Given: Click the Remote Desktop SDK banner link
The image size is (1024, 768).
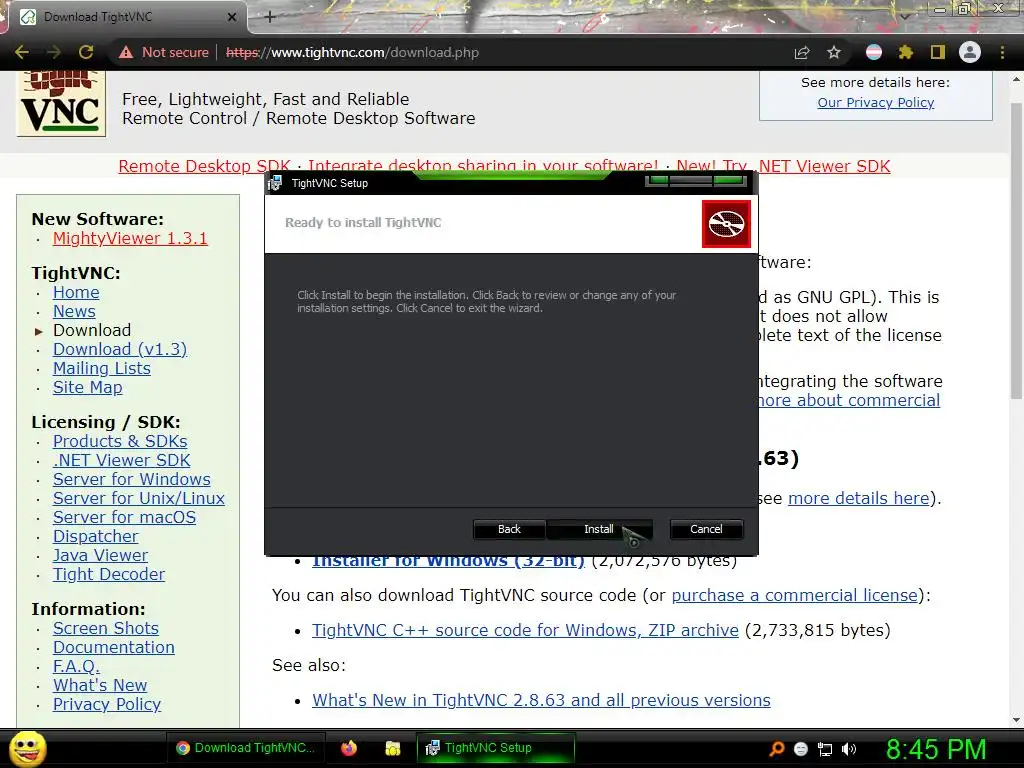Looking at the screenshot, I should tap(204, 166).
